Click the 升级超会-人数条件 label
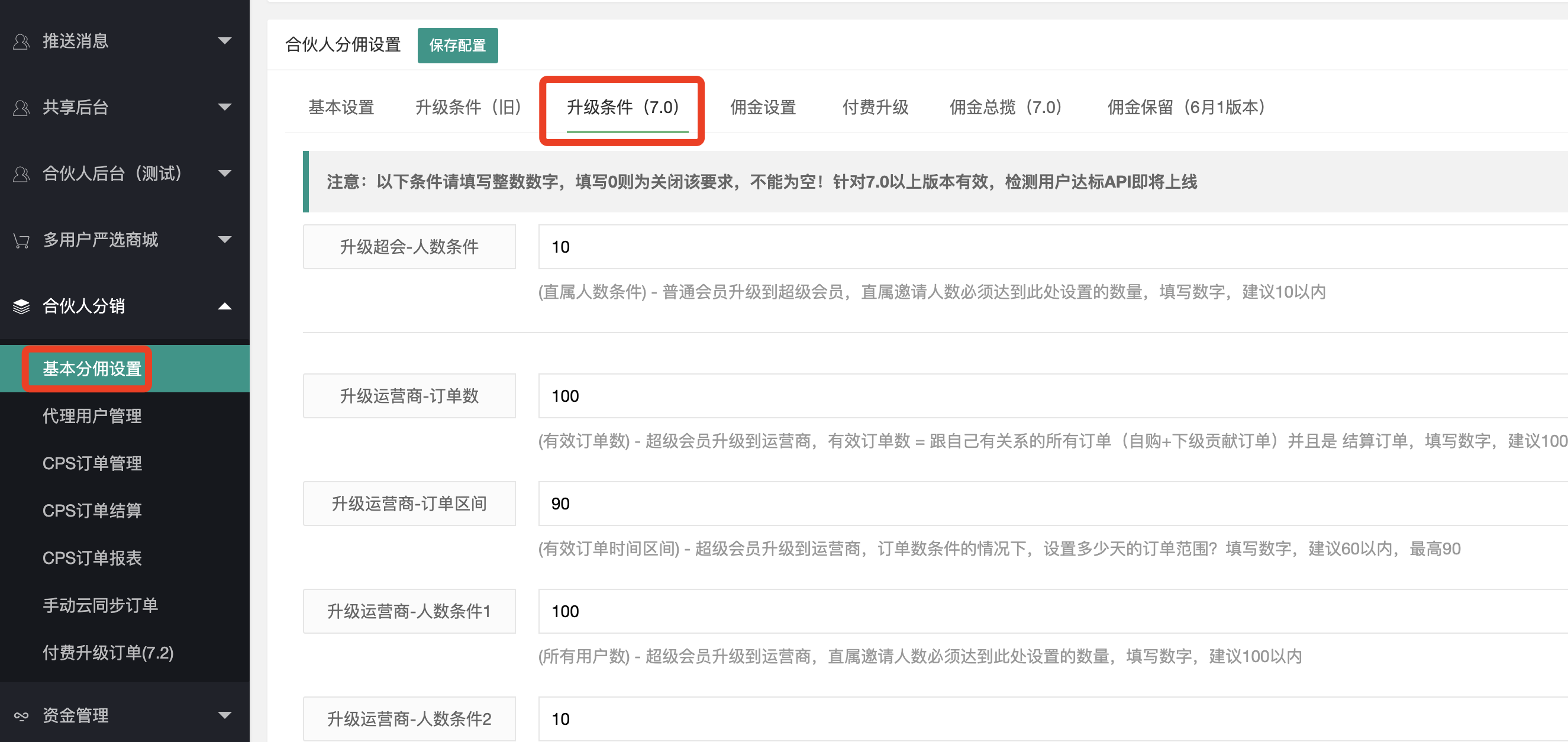The height and width of the screenshot is (742, 1568). click(x=409, y=247)
